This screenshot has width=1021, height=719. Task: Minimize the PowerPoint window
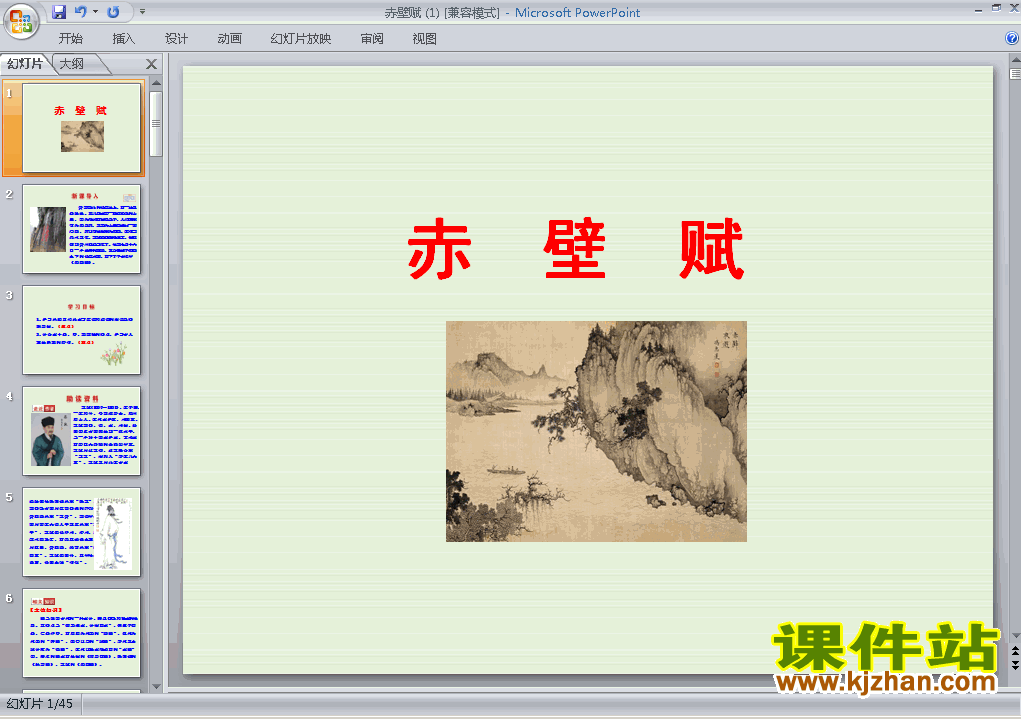click(978, 9)
